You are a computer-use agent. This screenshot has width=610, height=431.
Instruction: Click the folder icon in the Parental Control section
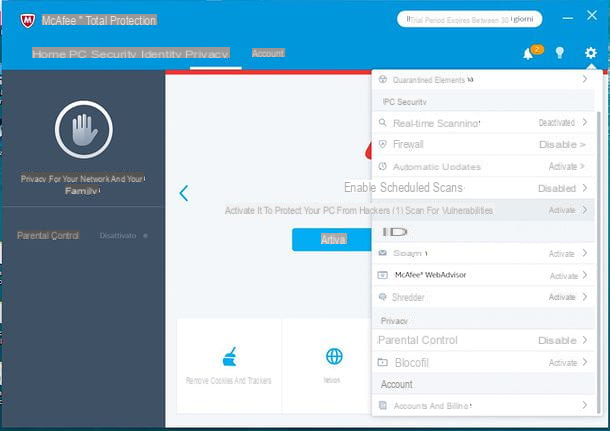click(x=383, y=362)
